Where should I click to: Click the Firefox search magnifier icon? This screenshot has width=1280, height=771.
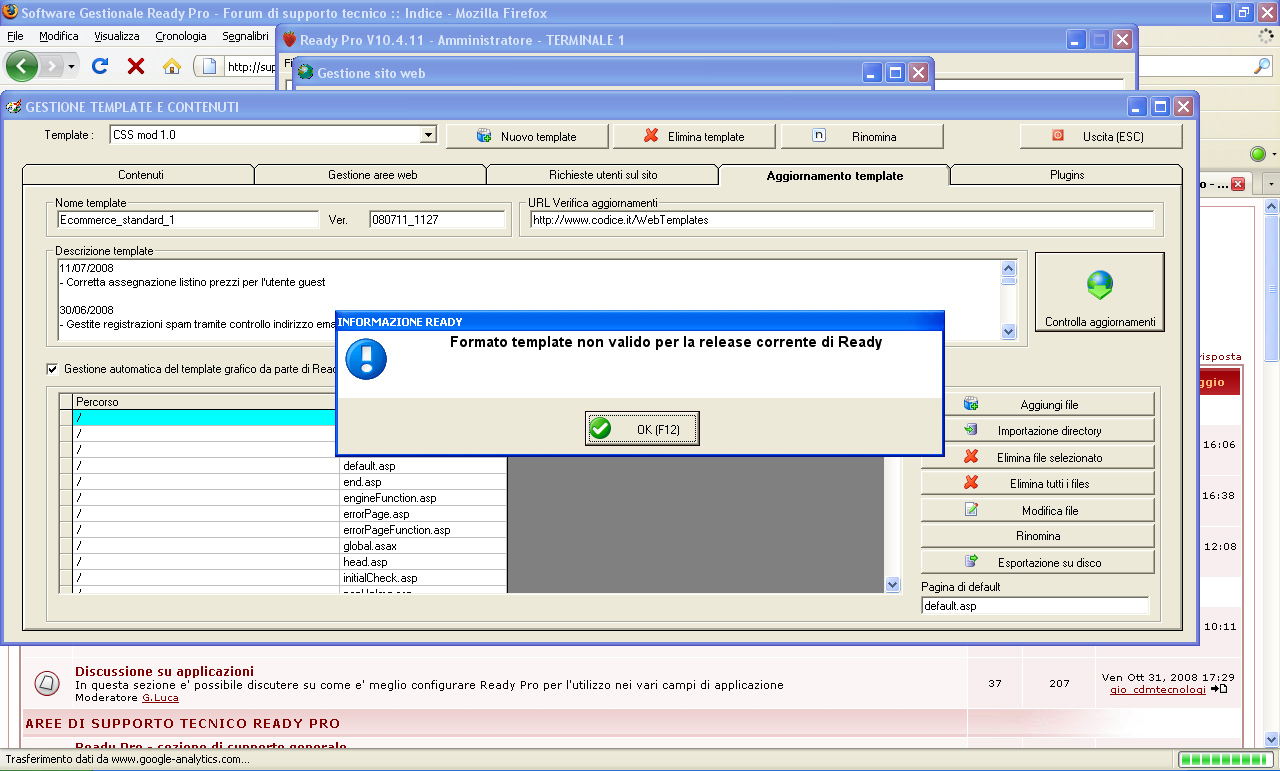pos(1263,66)
